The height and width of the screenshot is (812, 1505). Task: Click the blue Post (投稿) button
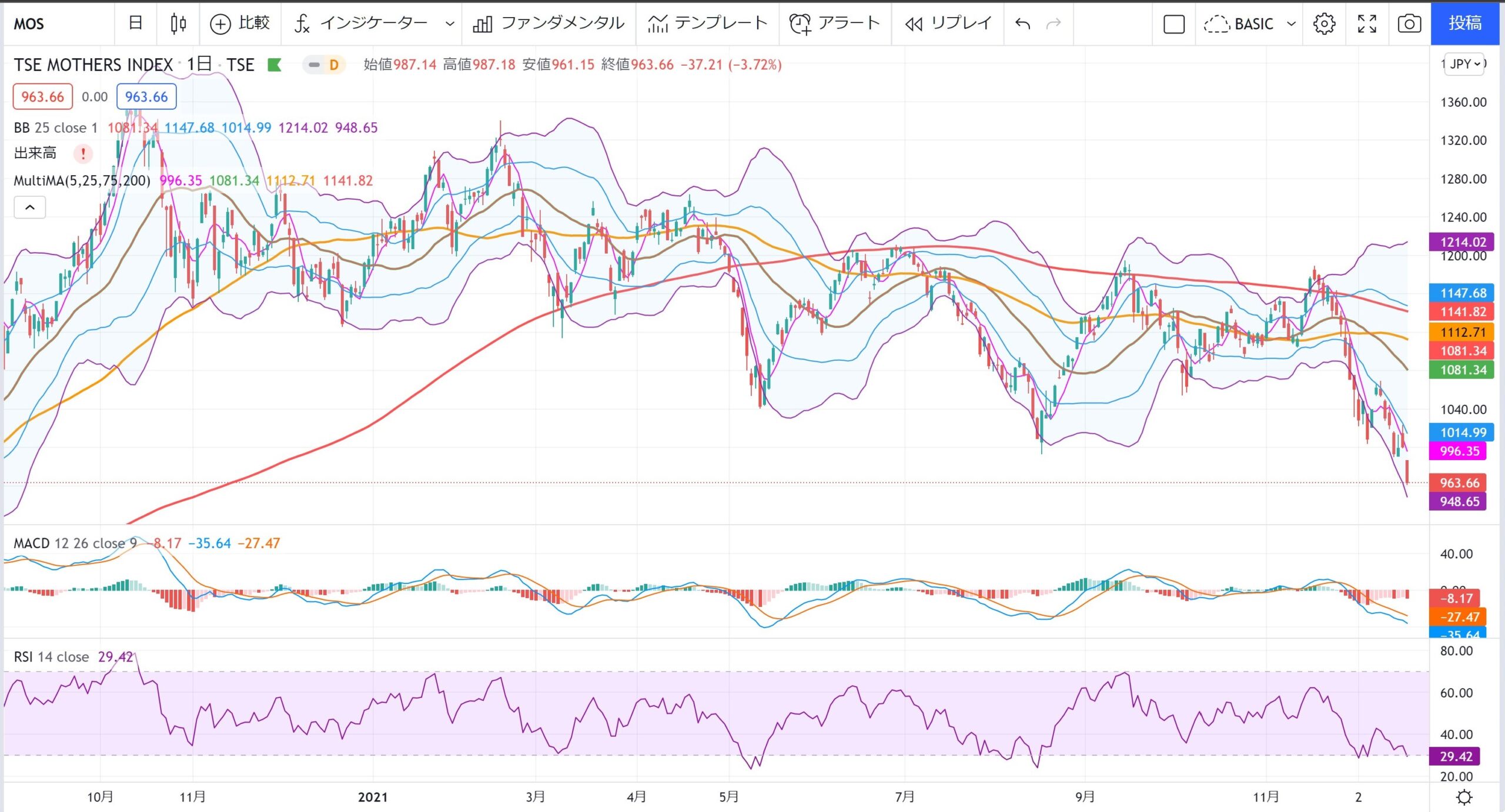point(1464,24)
